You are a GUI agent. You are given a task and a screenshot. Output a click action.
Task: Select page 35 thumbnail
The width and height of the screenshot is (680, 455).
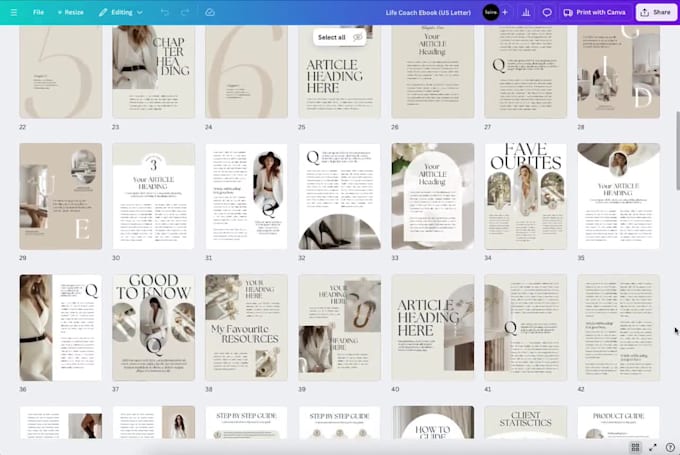coord(619,196)
